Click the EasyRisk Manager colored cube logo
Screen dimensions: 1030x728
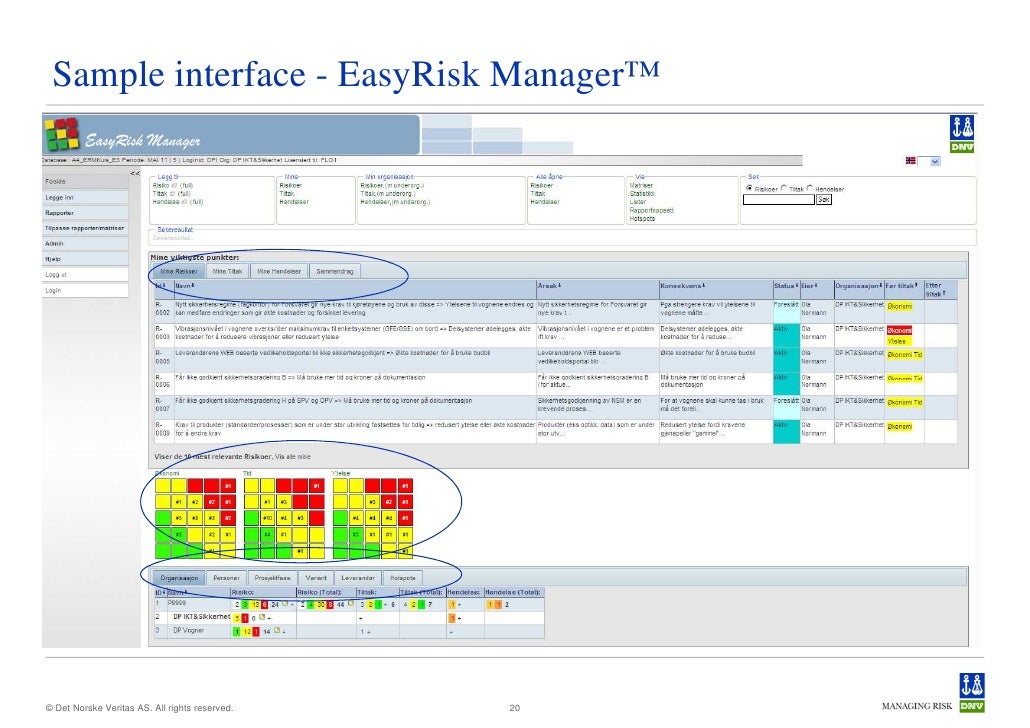(62, 134)
